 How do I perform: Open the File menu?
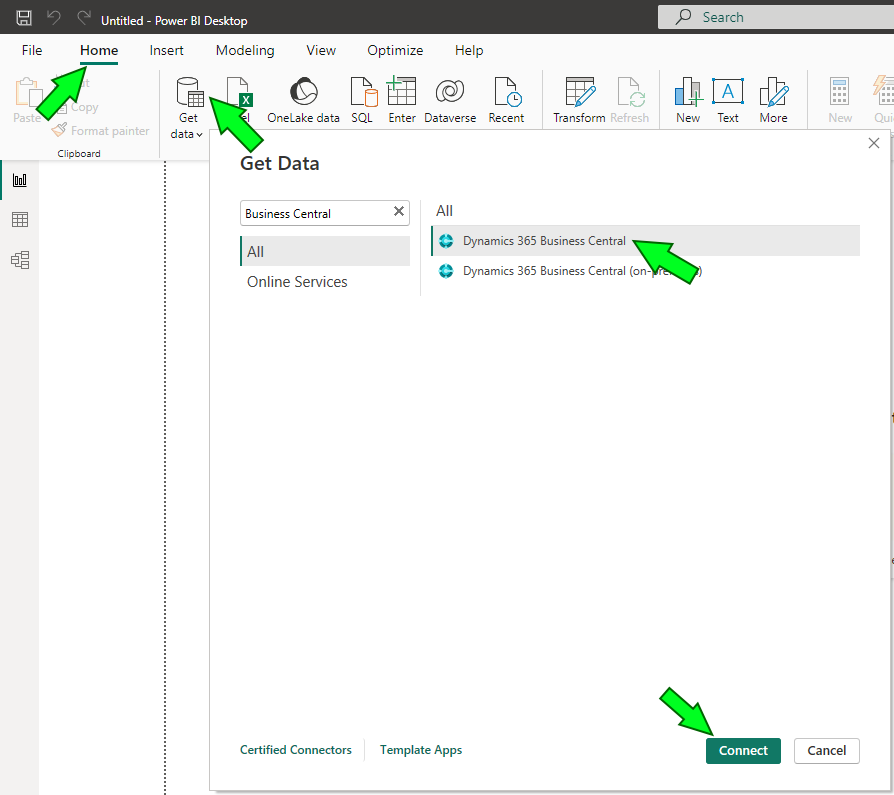tap(32, 50)
